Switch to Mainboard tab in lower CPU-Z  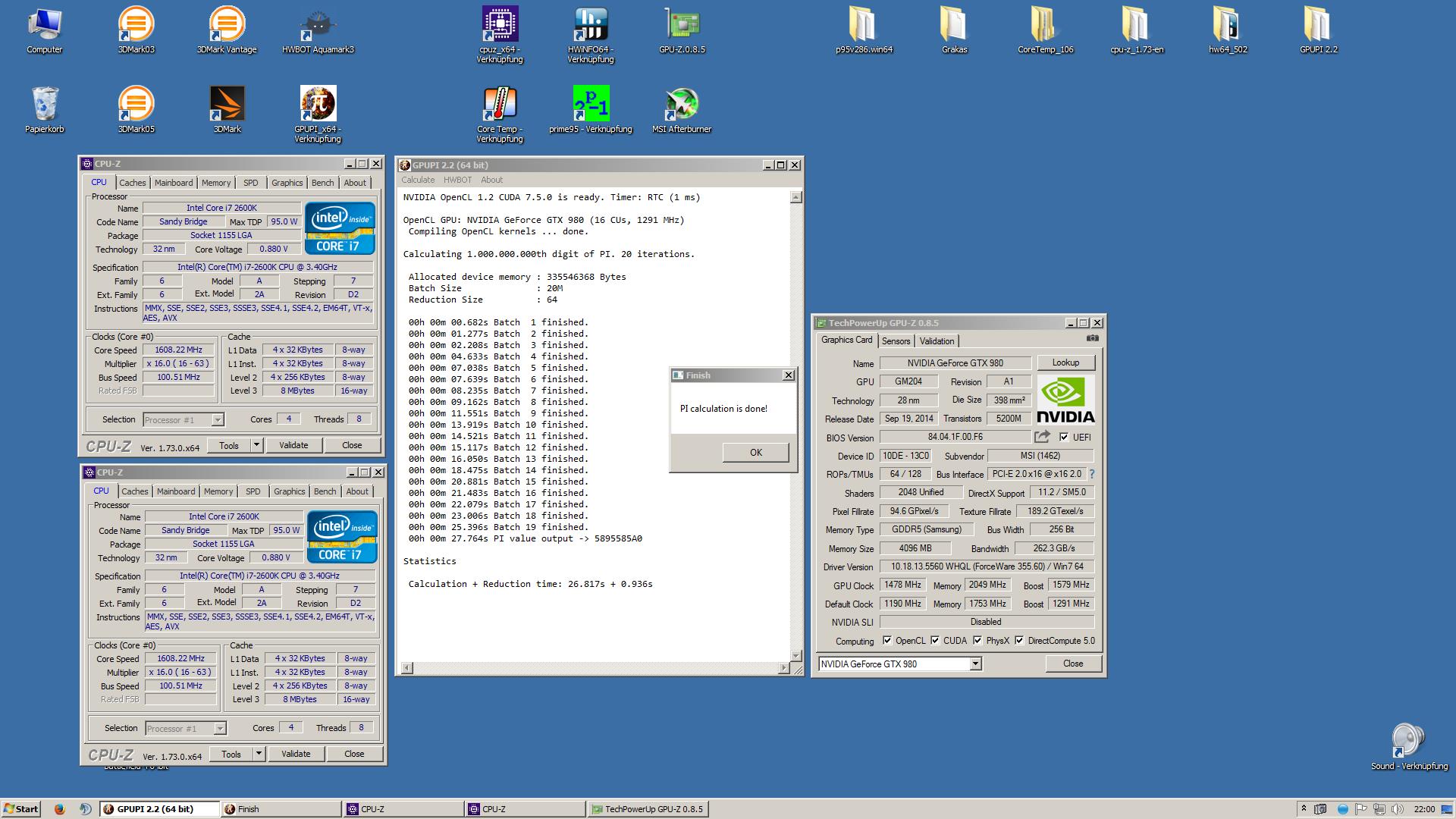(x=176, y=491)
